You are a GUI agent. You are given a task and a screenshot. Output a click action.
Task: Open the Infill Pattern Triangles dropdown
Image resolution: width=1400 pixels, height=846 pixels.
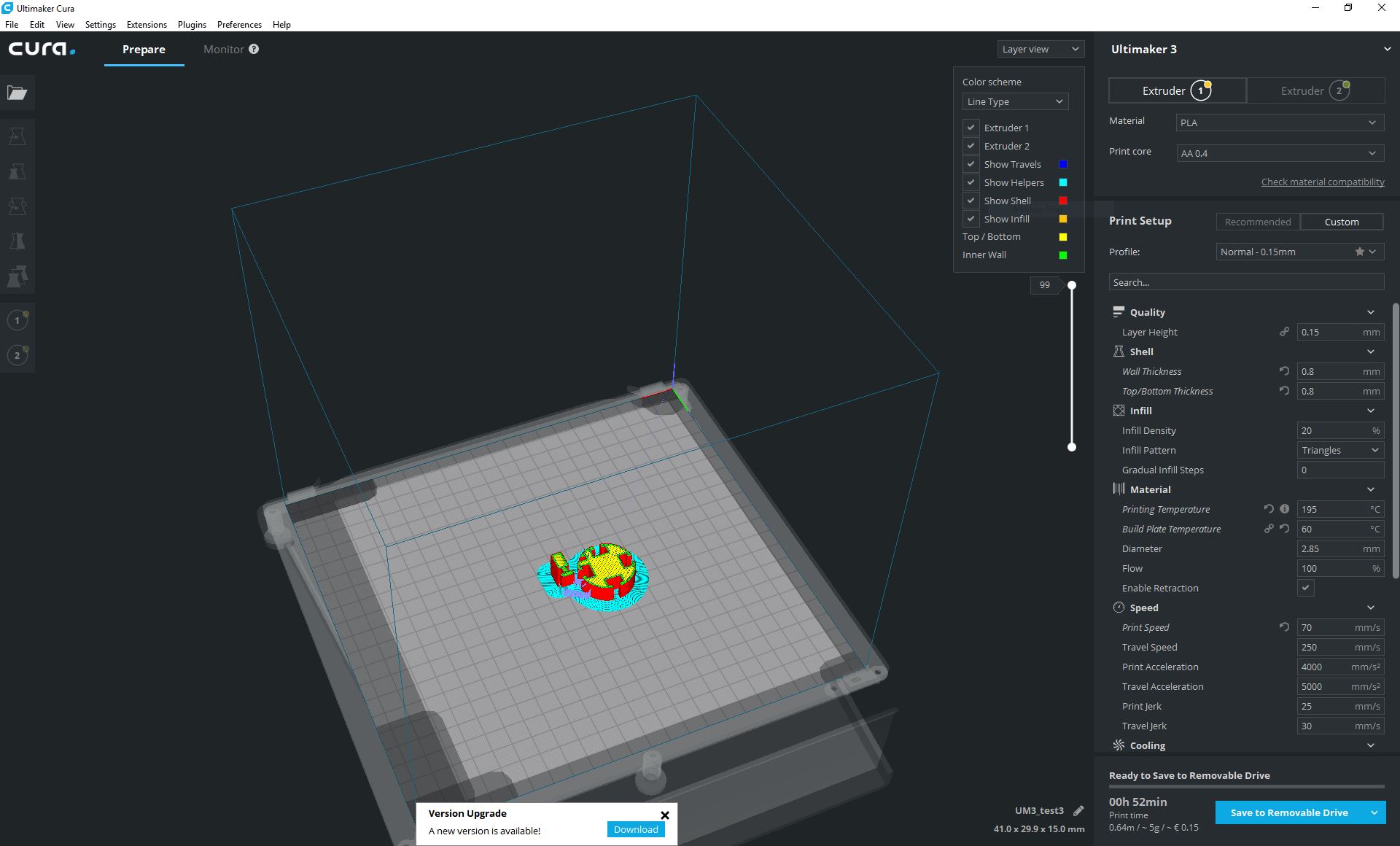click(x=1339, y=450)
